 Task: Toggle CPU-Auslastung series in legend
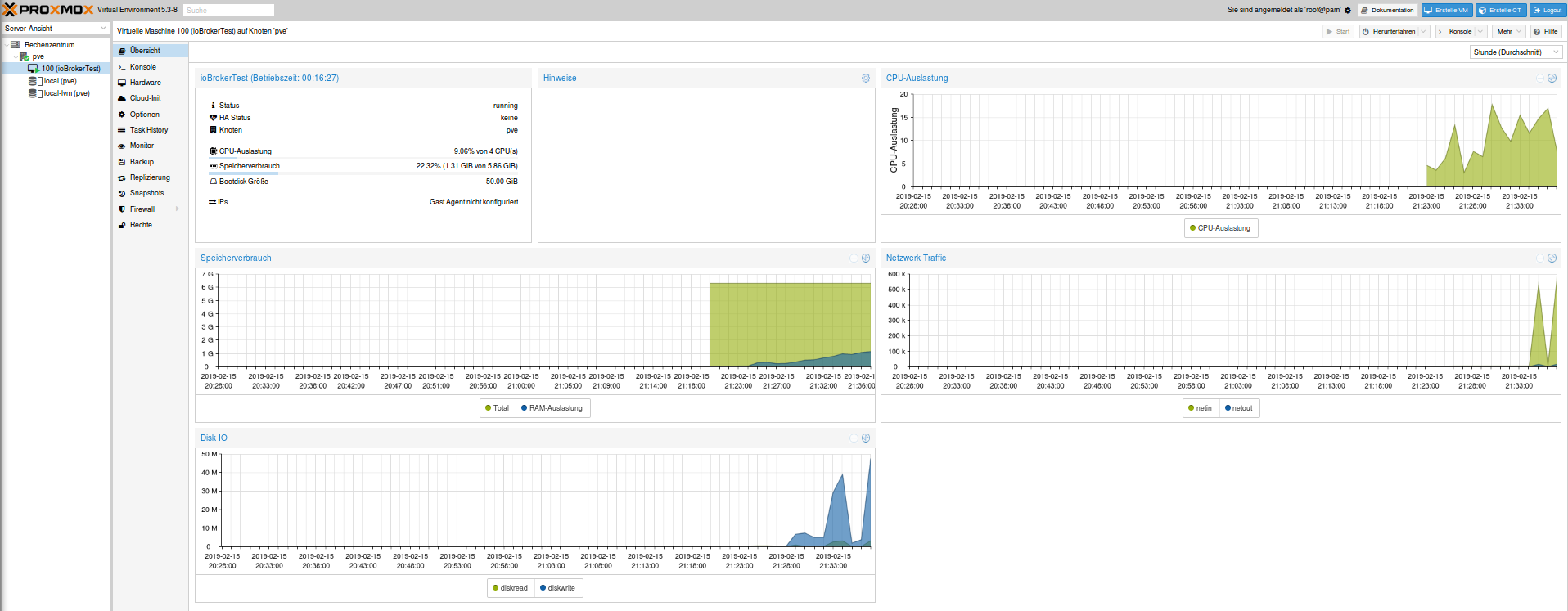pyautogui.click(x=1220, y=228)
